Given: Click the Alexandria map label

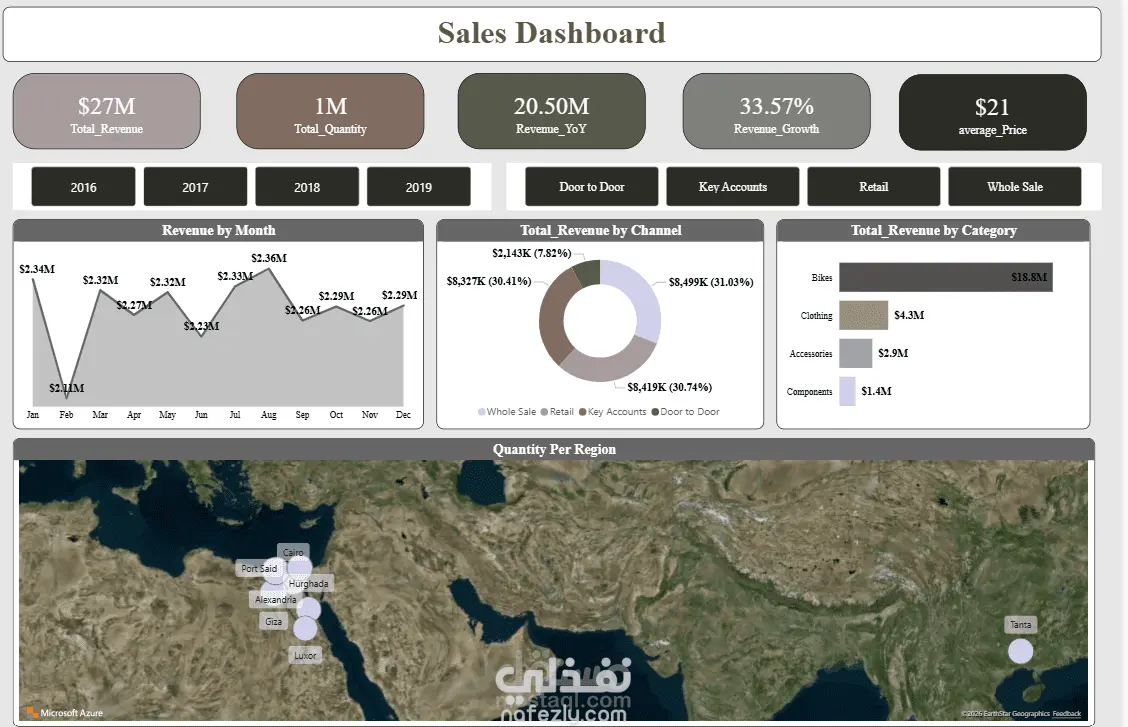Looking at the screenshot, I should pos(276,599).
